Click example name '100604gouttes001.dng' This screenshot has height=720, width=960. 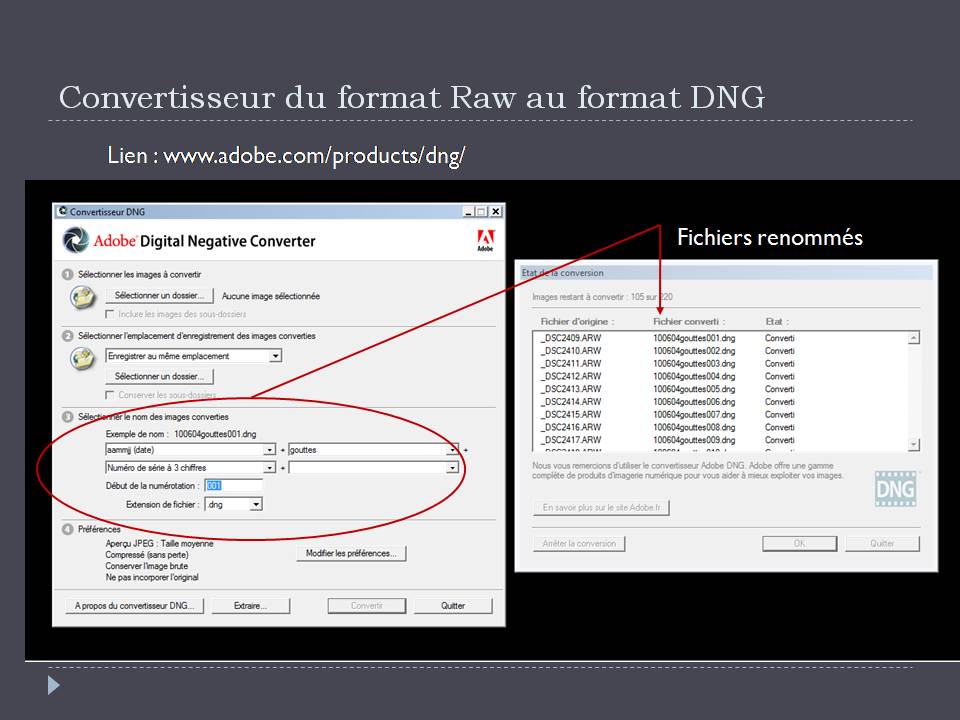[215, 434]
